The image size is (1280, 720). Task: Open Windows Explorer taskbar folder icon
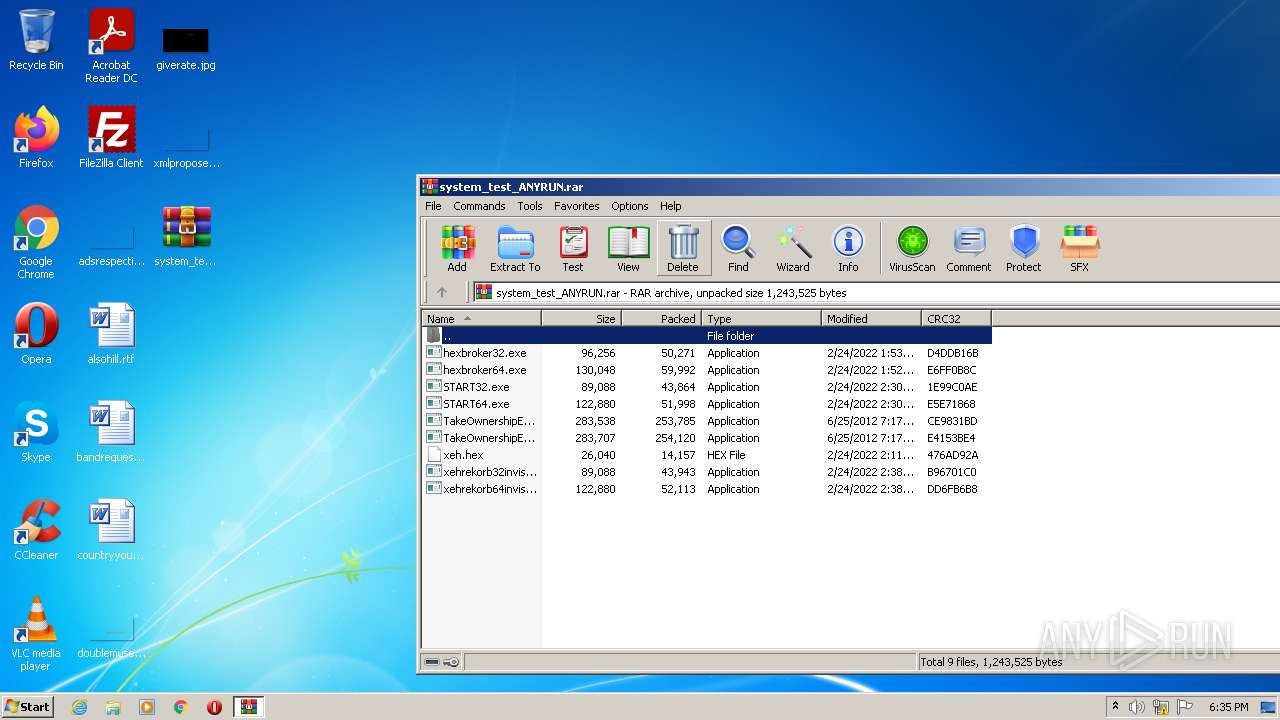click(113, 707)
